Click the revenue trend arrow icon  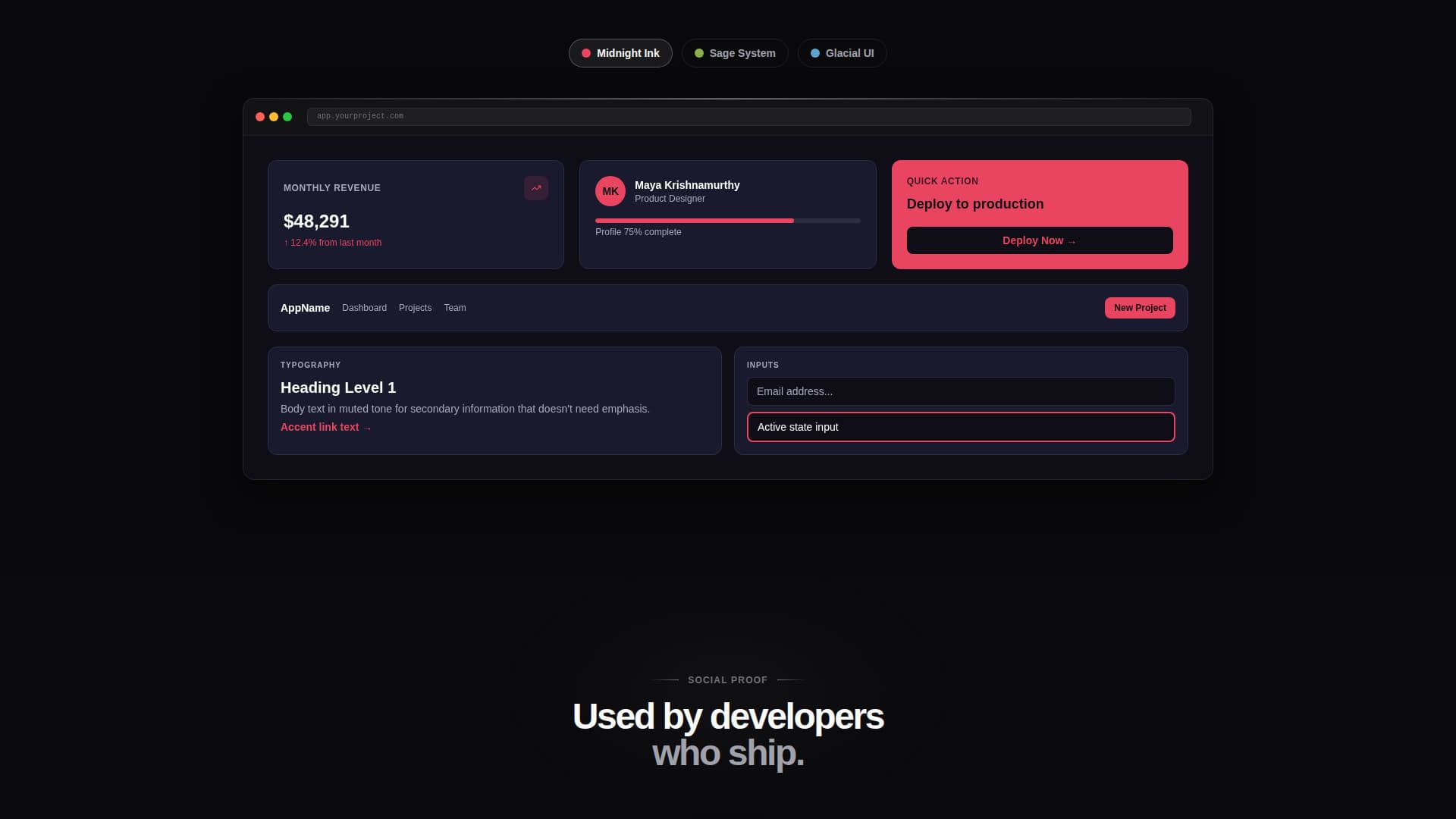tap(536, 188)
